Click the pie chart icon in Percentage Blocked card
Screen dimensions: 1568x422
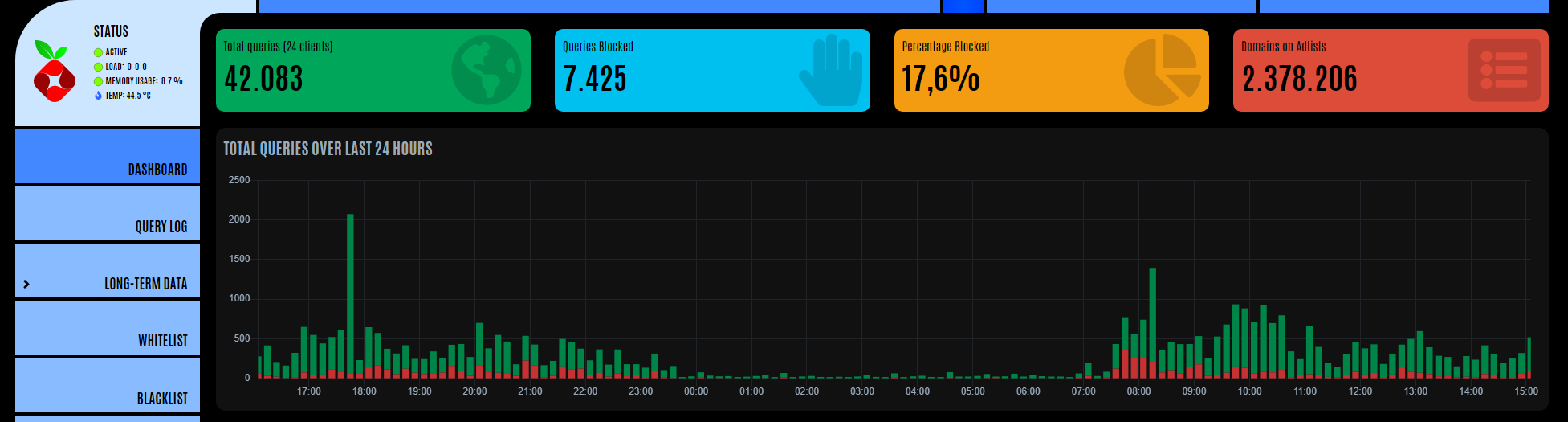click(x=1163, y=70)
